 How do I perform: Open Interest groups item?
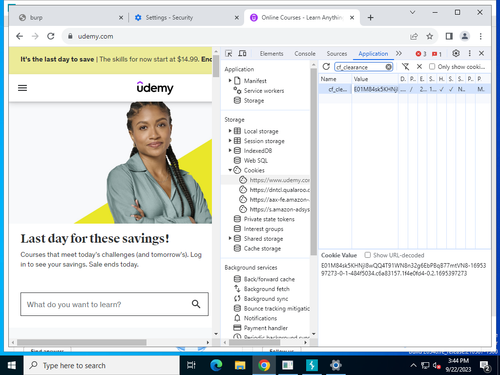coord(263,229)
